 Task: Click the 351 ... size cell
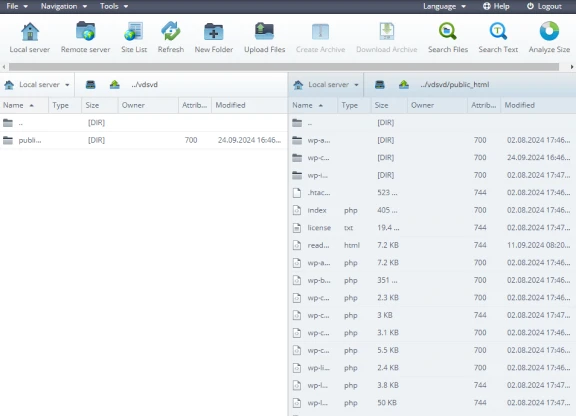point(387,280)
